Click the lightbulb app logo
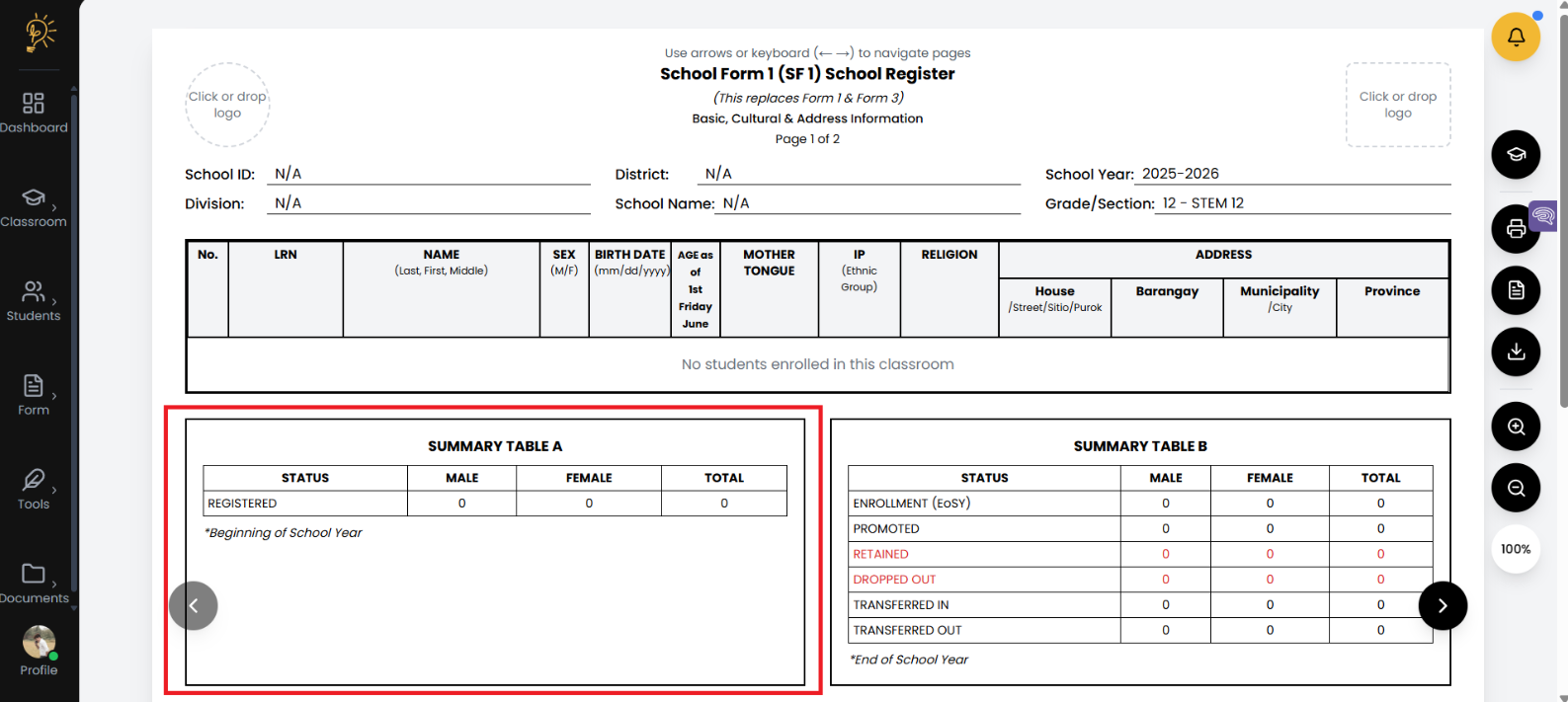Viewport: 1568px width, 702px height. tap(40, 33)
